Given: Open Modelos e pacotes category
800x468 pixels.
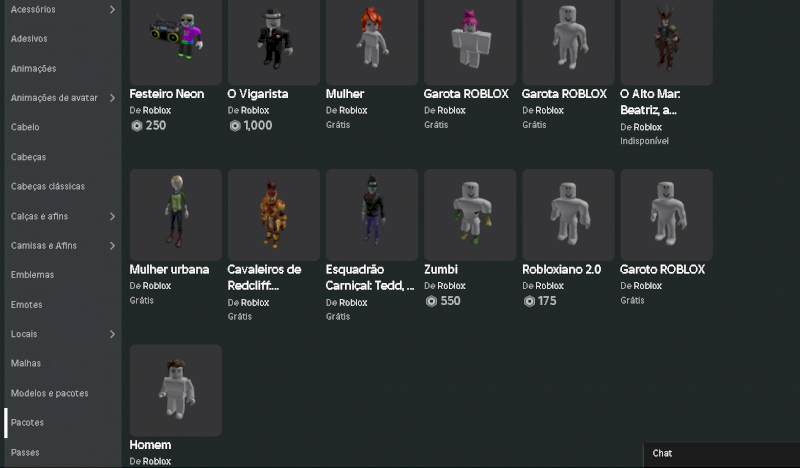Looking at the screenshot, I should (49, 393).
